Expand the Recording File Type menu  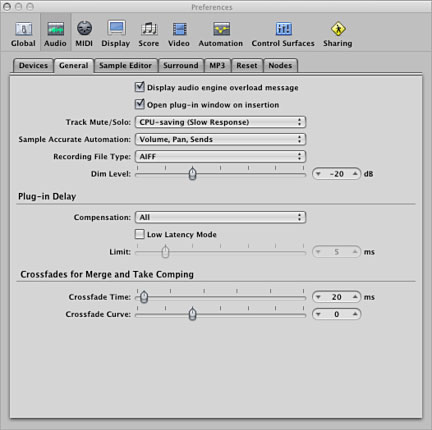point(220,156)
